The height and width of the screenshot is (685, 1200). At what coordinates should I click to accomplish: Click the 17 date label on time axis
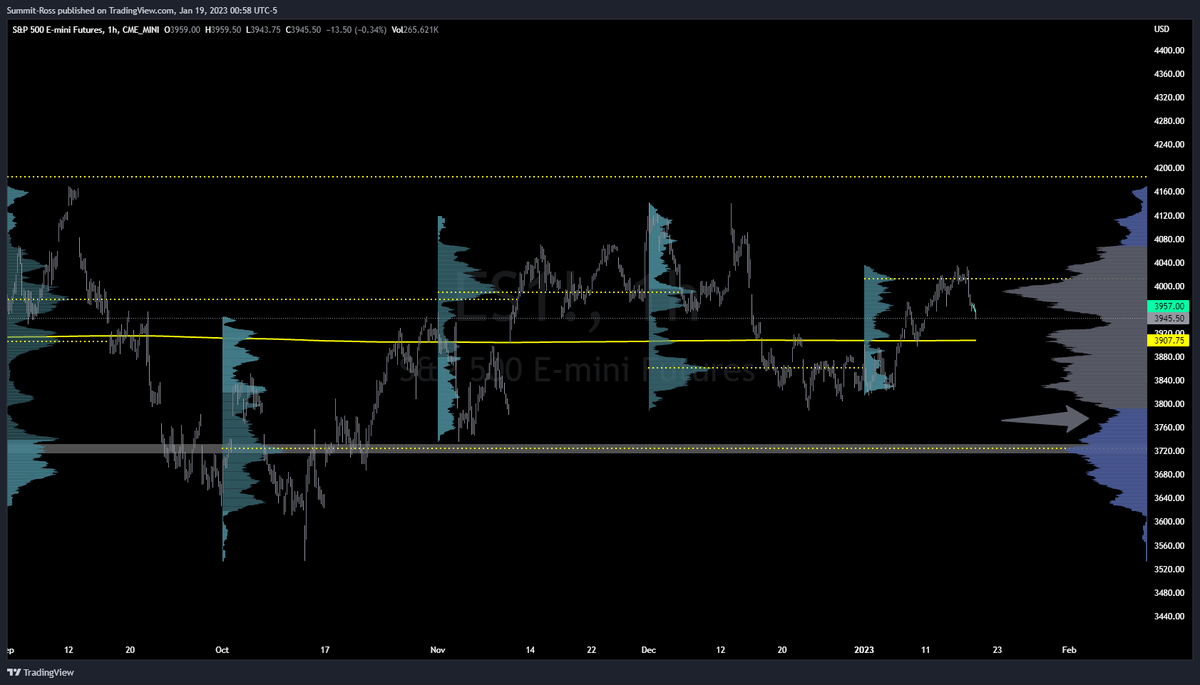click(326, 650)
